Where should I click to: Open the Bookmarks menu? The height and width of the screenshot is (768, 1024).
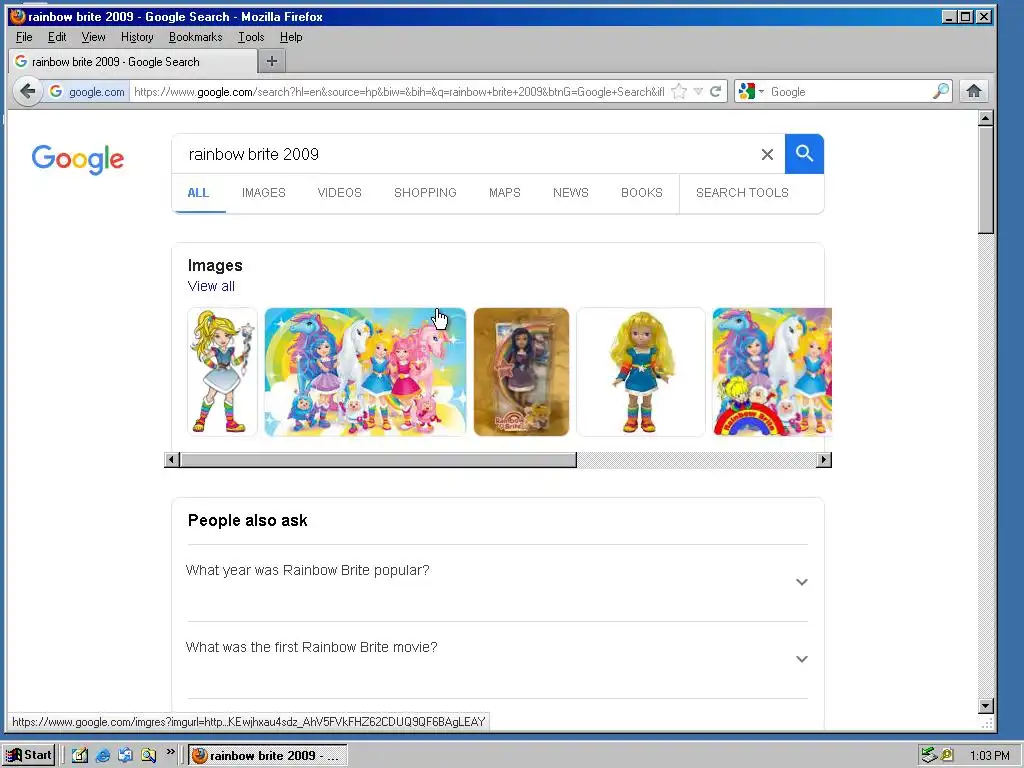195,37
